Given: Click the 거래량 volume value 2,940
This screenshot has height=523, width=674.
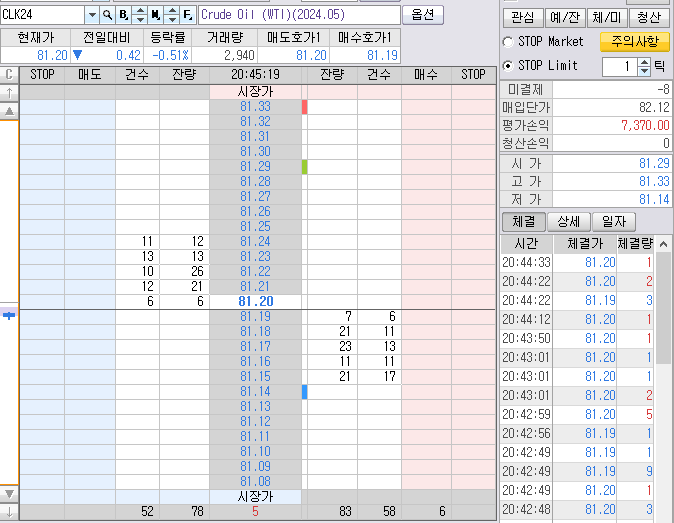Looking at the screenshot, I should pos(225,55).
